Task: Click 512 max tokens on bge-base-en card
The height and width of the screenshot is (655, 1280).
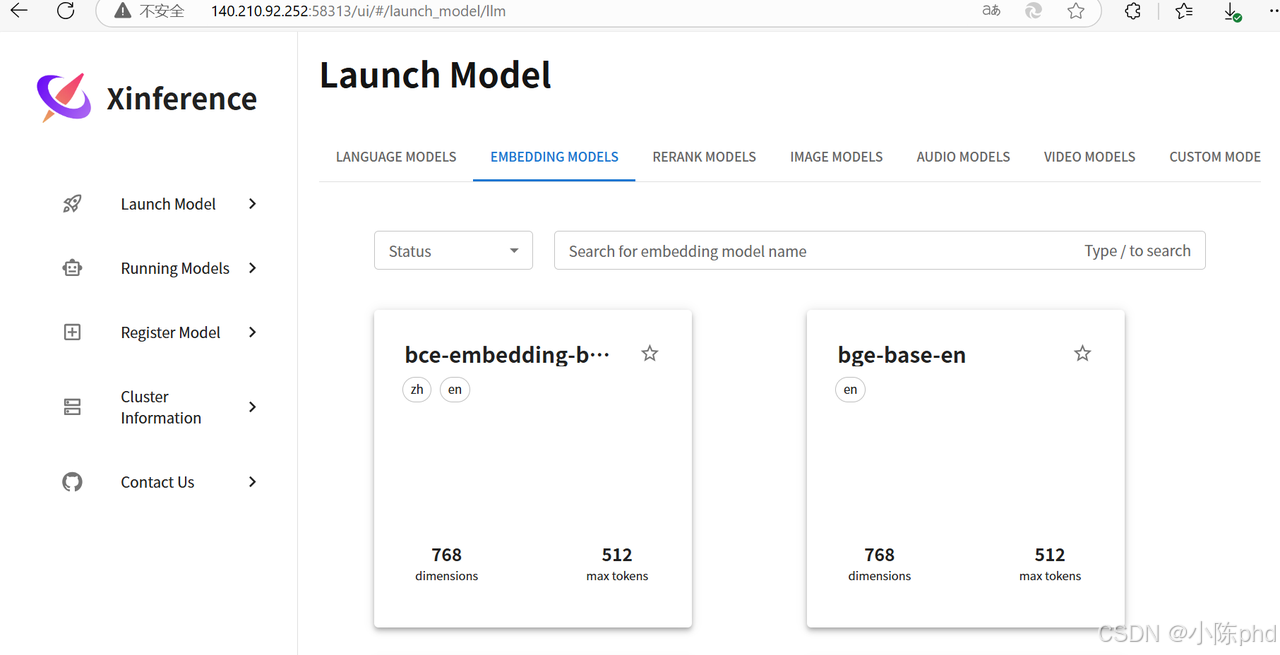Action: point(1050,564)
